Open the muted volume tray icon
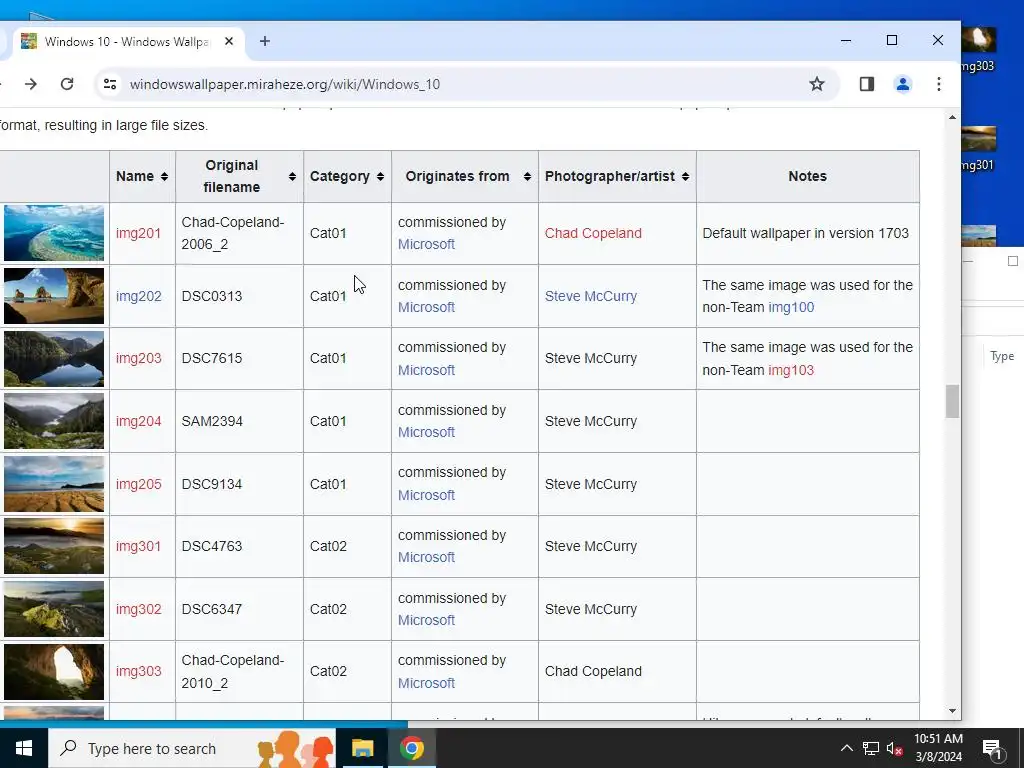This screenshot has height=768, width=1024. point(895,748)
